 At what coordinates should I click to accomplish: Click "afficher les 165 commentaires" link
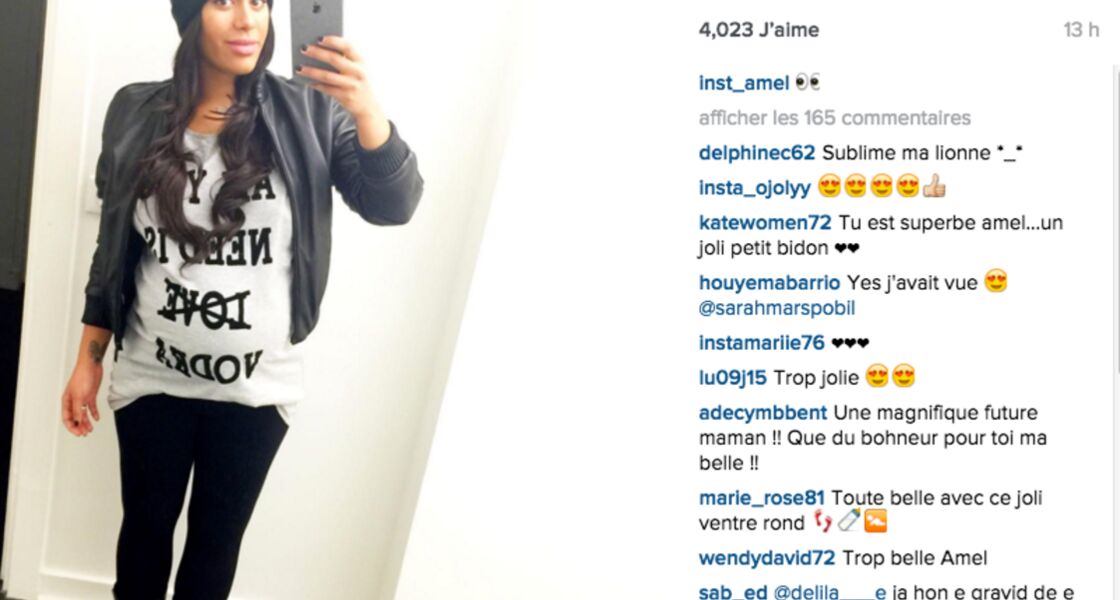834,118
